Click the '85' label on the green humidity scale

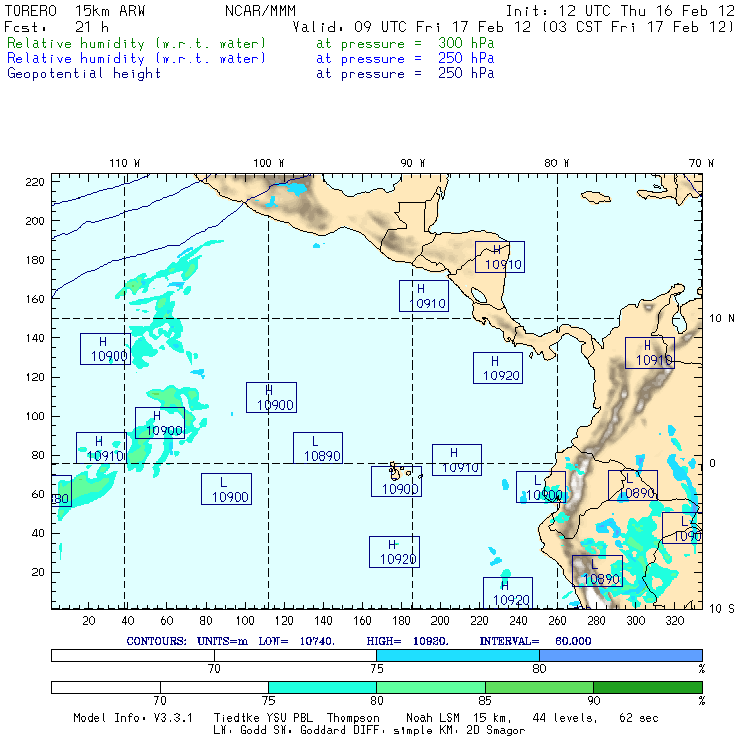pos(485,700)
